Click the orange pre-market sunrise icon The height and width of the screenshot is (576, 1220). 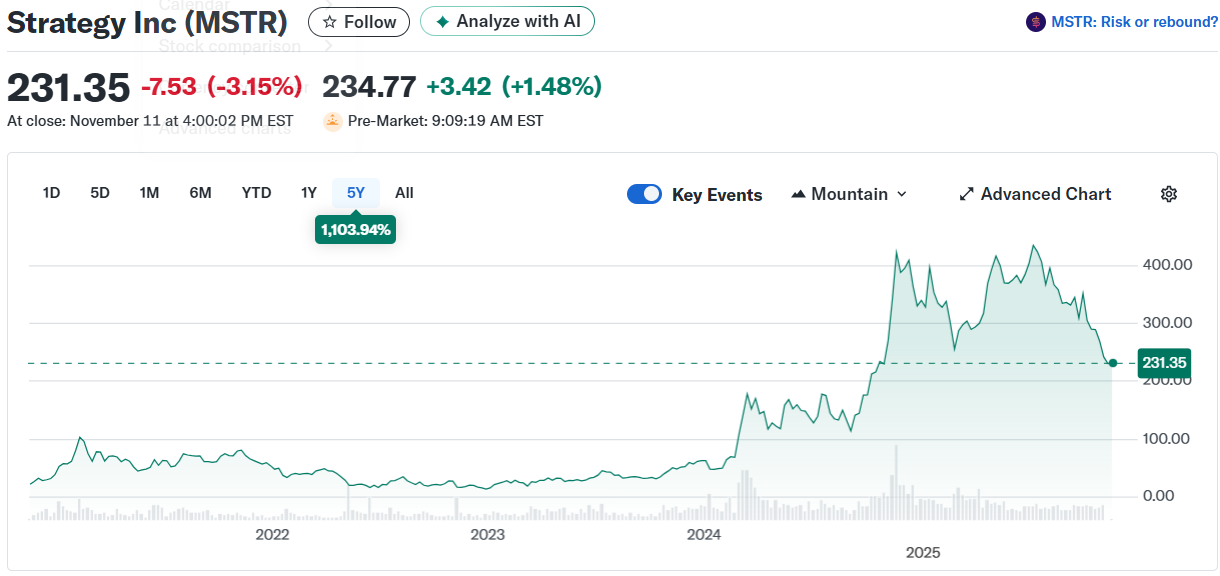click(332, 121)
